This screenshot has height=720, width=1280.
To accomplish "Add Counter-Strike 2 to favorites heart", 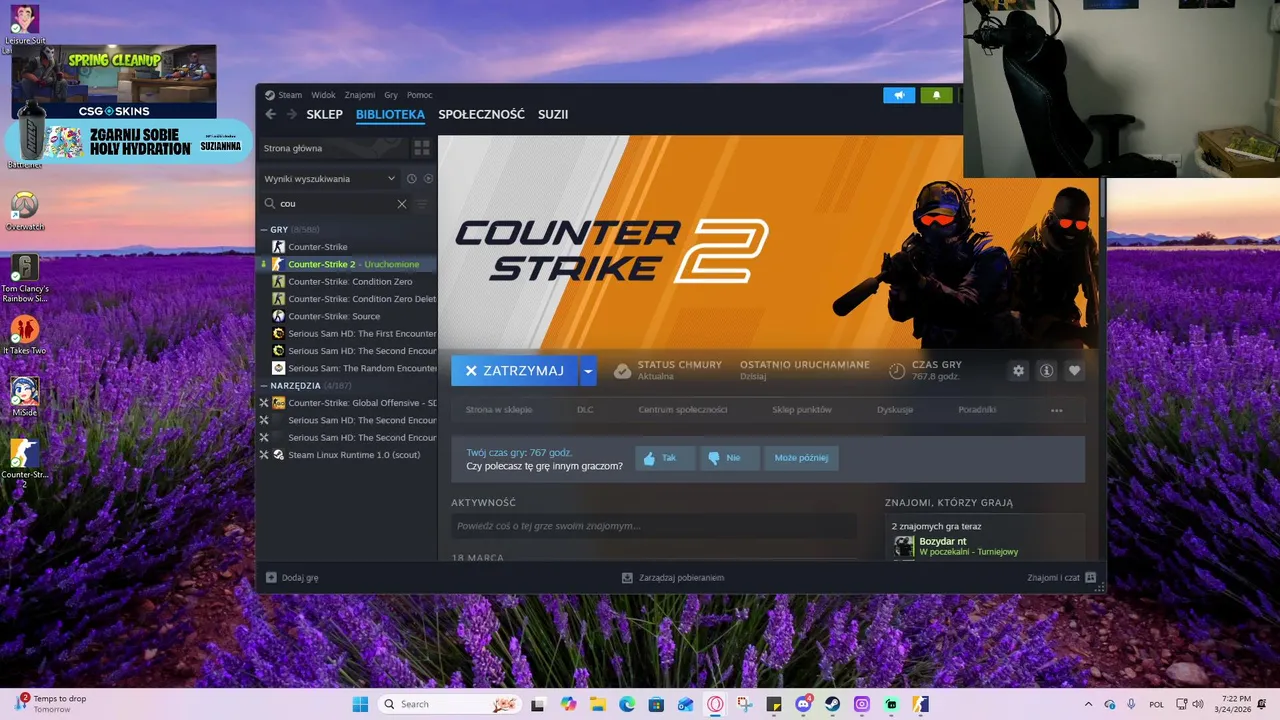I will [1074, 371].
